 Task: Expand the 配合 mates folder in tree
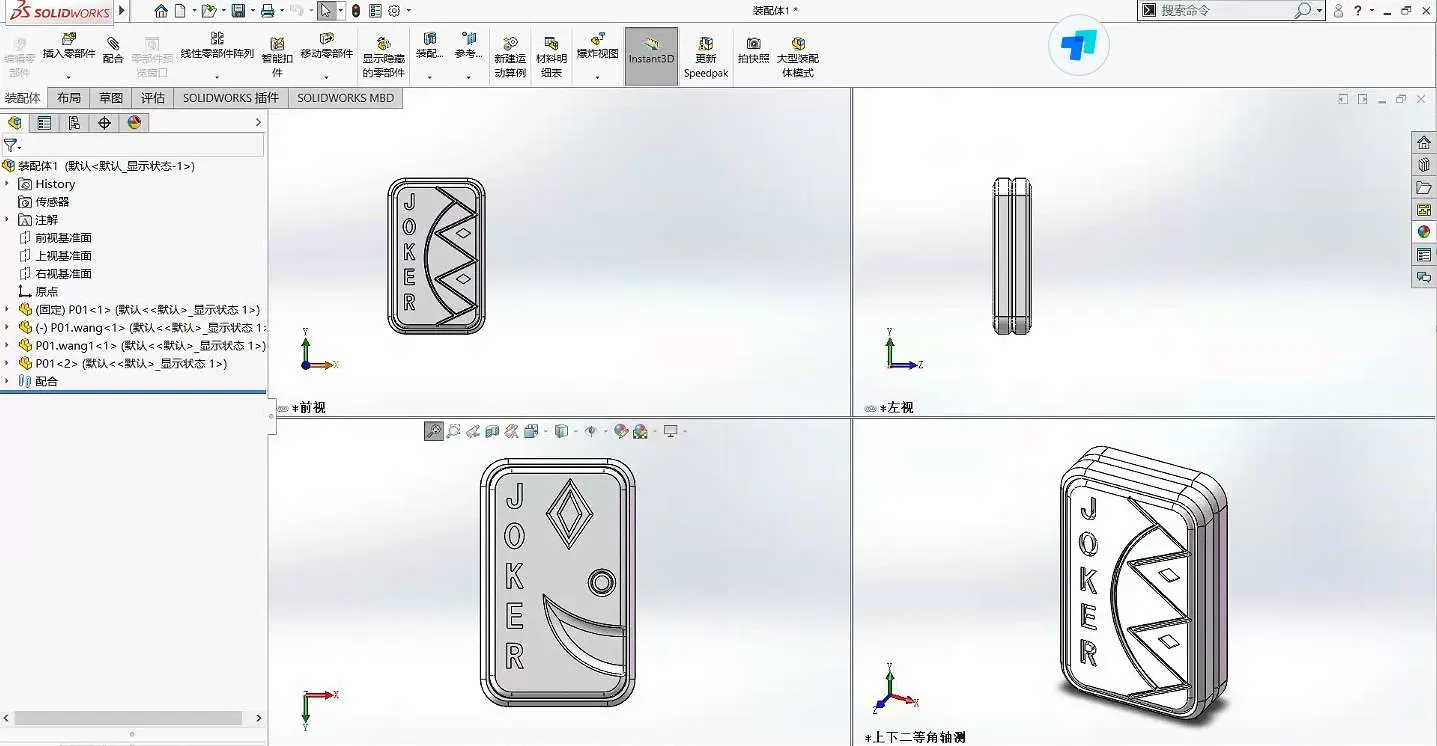7,381
